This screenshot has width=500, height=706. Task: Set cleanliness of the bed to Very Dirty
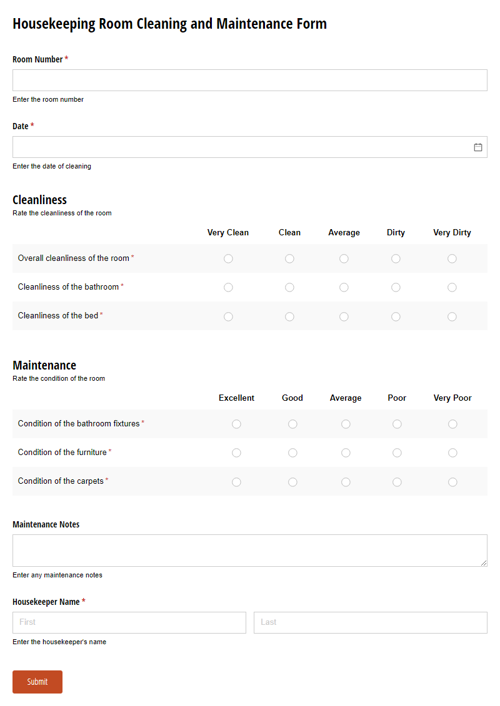coord(452,317)
